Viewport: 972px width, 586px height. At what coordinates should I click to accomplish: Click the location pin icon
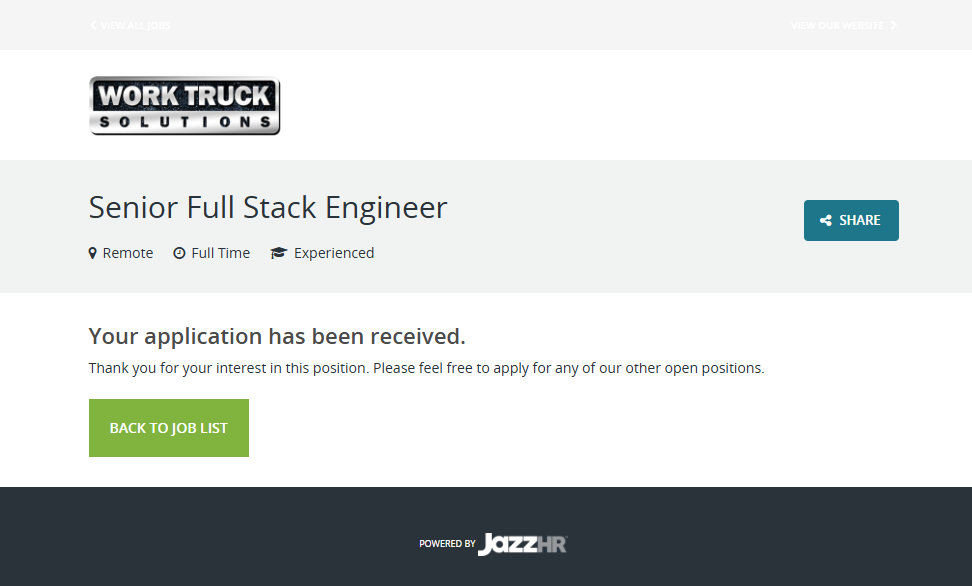(x=93, y=253)
